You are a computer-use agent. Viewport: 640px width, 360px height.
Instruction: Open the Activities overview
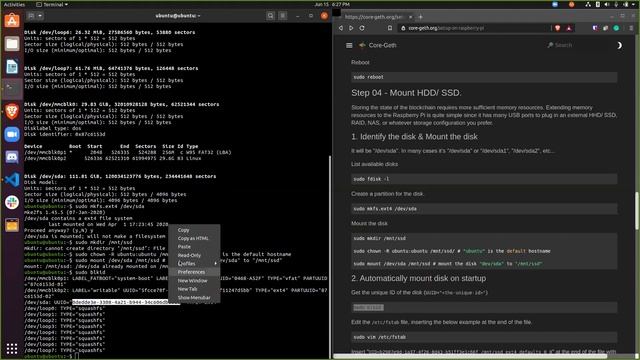point(14,4)
